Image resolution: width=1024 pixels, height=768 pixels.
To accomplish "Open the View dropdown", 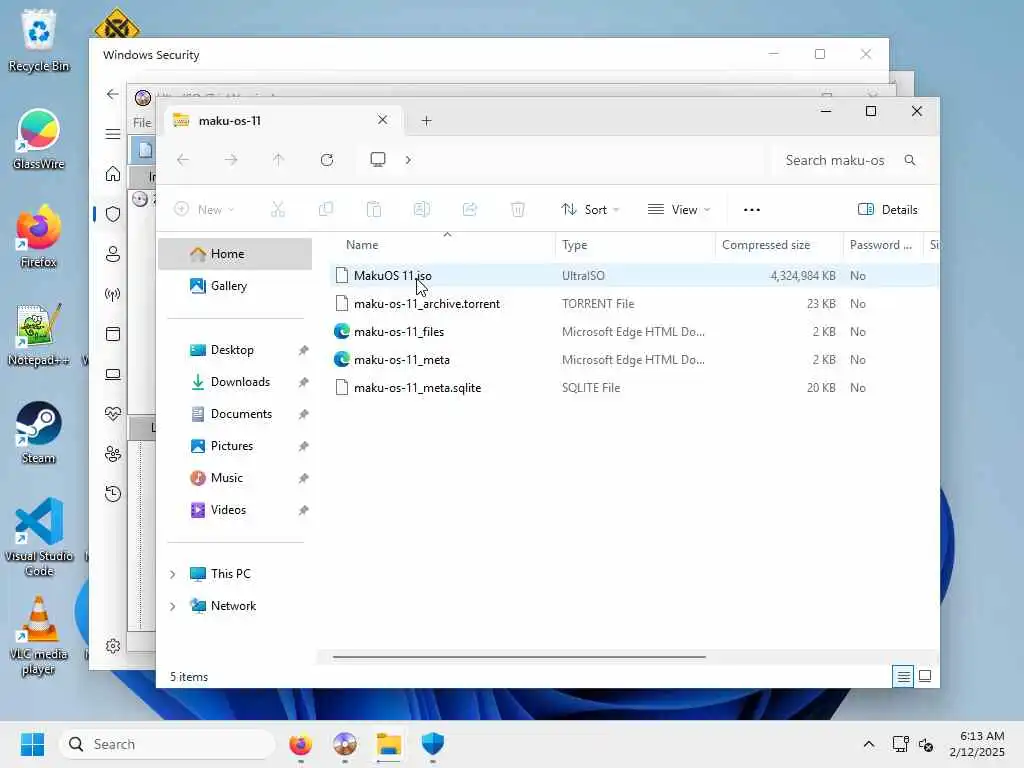I will coord(679,209).
